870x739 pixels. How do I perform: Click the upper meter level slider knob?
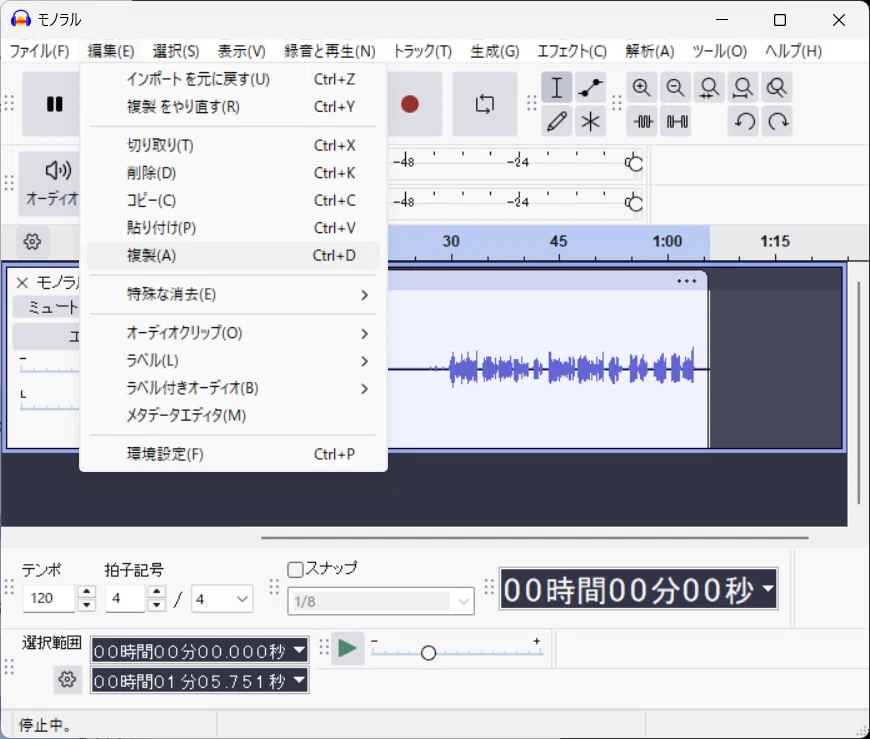pos(634,163)
